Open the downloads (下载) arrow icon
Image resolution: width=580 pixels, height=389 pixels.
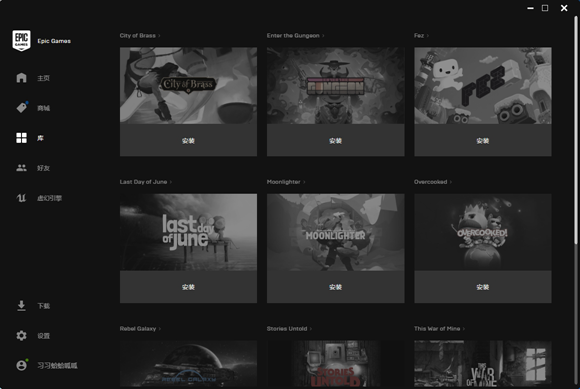[x=21, y=306]
